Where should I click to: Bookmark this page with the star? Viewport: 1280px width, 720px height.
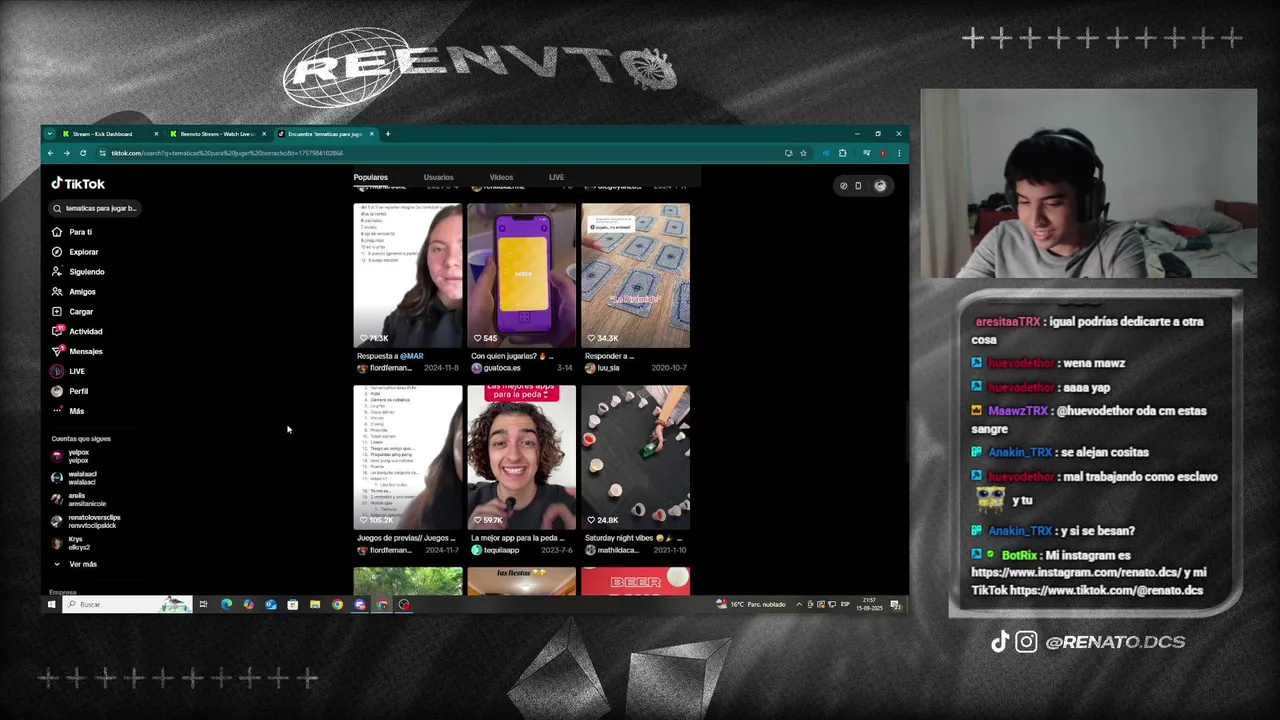click(803, 153)
